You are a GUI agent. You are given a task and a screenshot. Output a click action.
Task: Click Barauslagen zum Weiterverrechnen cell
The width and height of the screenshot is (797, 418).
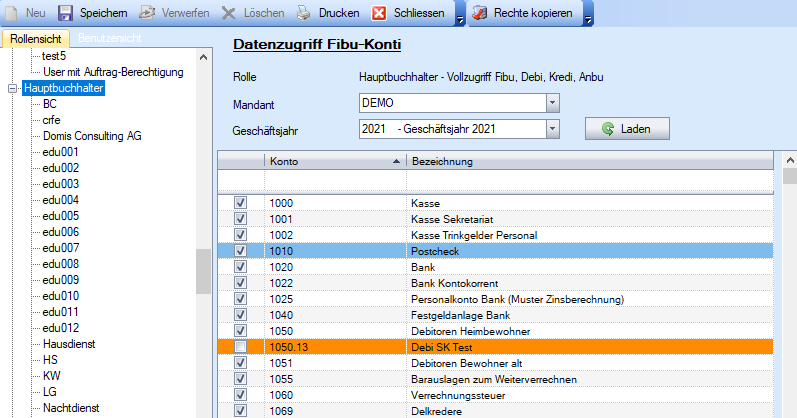click(590, 379)
